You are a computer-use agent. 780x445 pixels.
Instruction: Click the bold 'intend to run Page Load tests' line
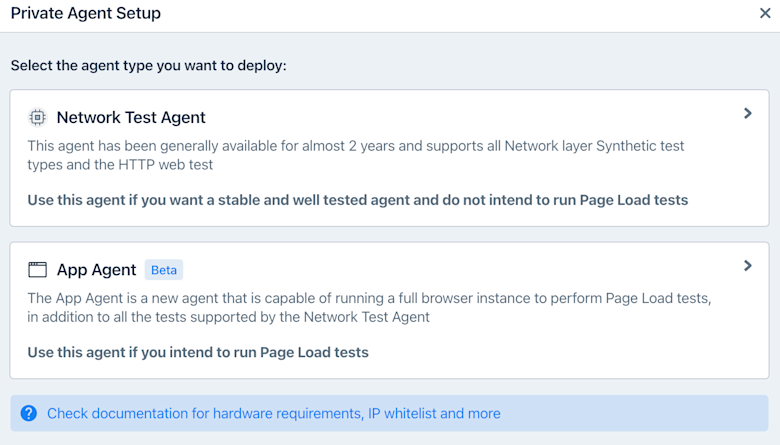click(x=197, y=352)
